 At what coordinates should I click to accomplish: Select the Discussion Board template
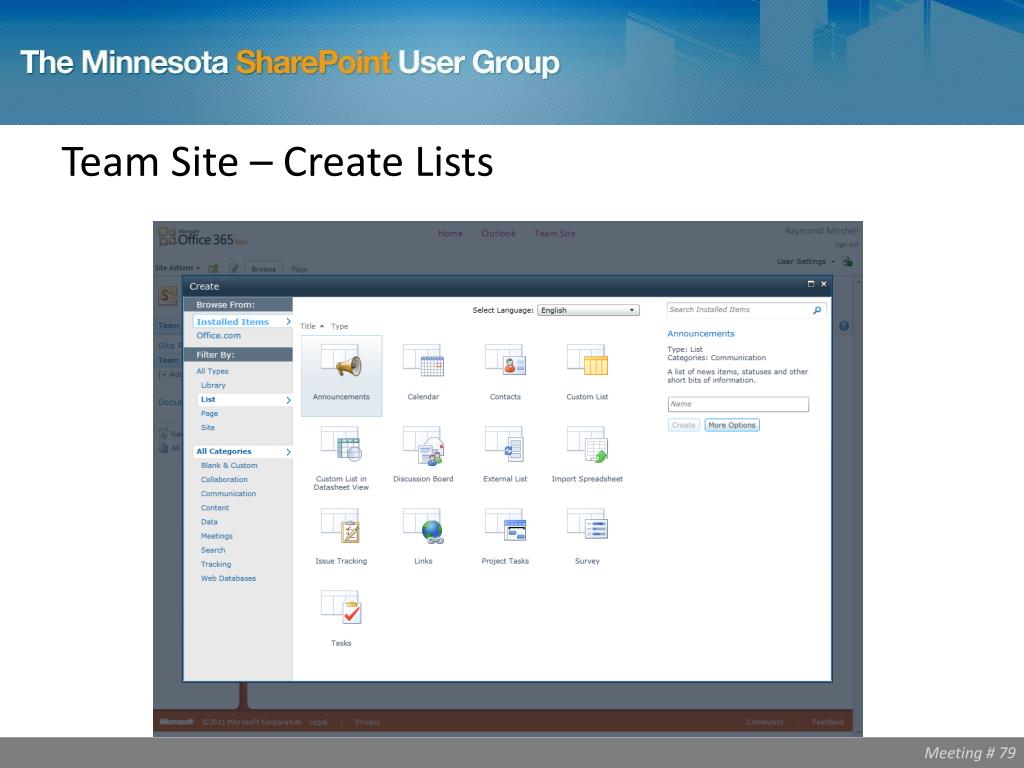click(423, 445)
